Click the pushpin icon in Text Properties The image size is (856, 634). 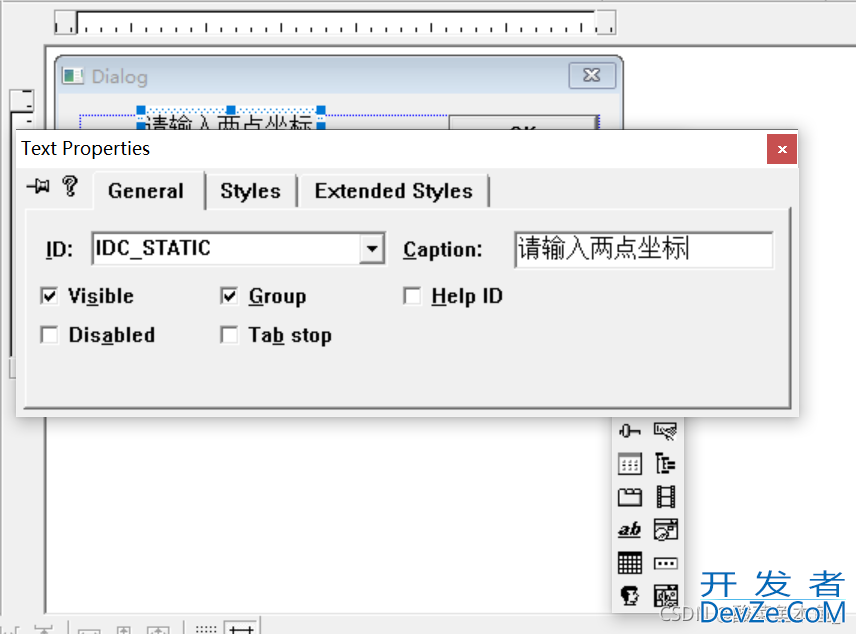(x=38, y=187)
